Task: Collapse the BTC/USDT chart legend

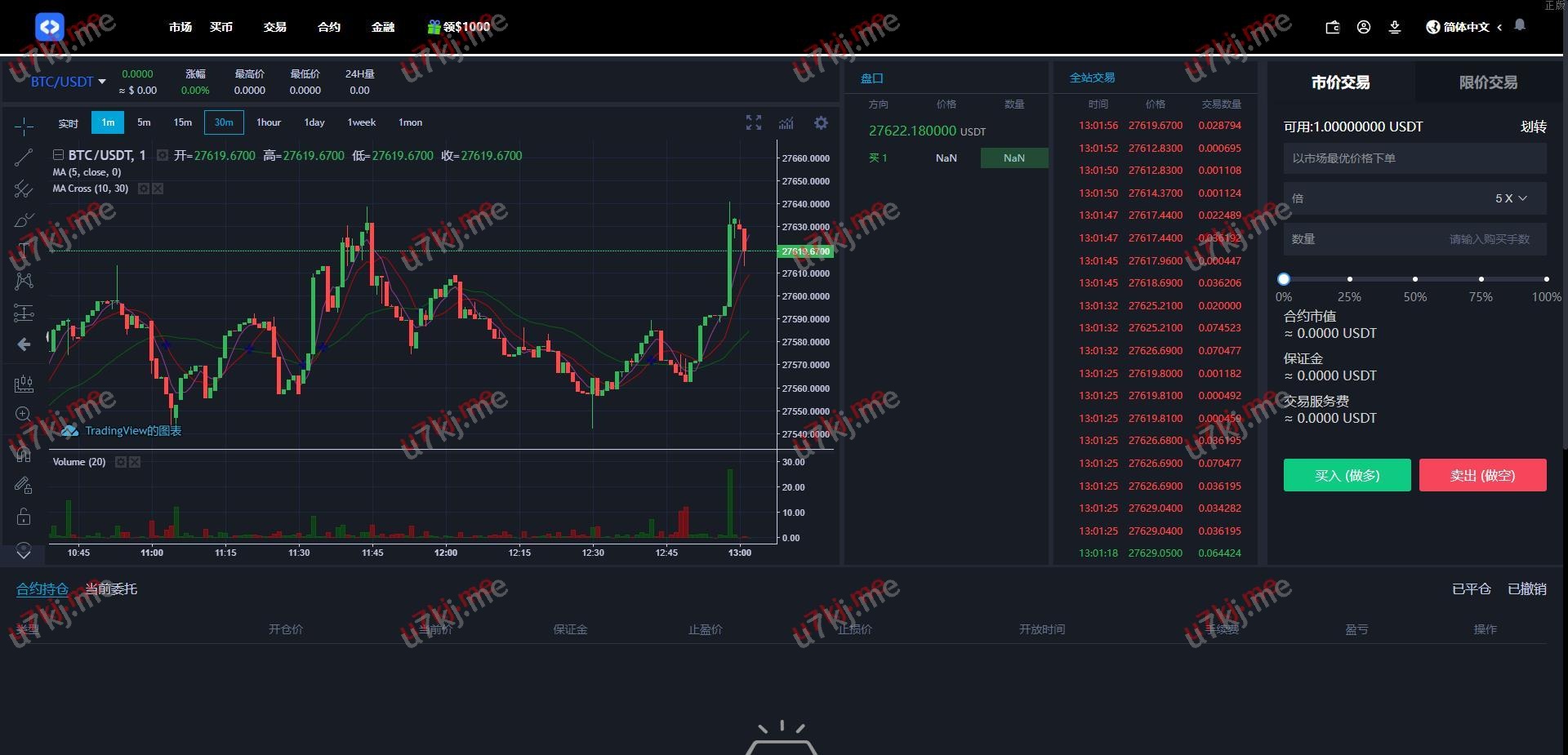Action: 58,155
